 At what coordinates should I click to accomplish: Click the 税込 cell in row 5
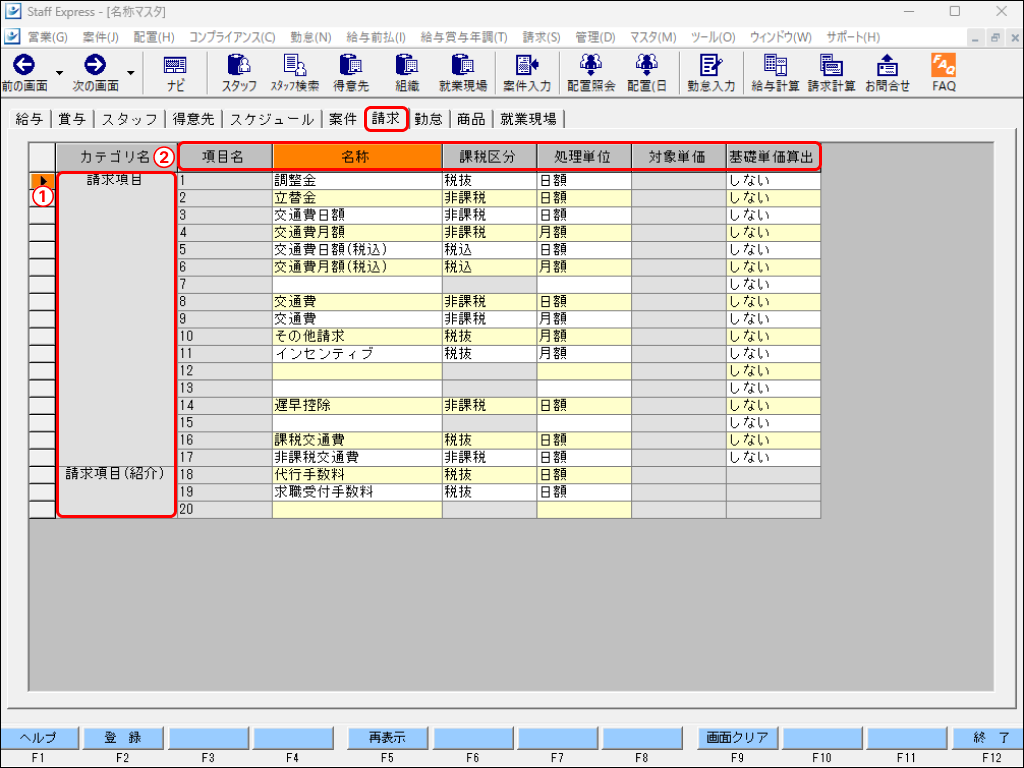(489, 249)
